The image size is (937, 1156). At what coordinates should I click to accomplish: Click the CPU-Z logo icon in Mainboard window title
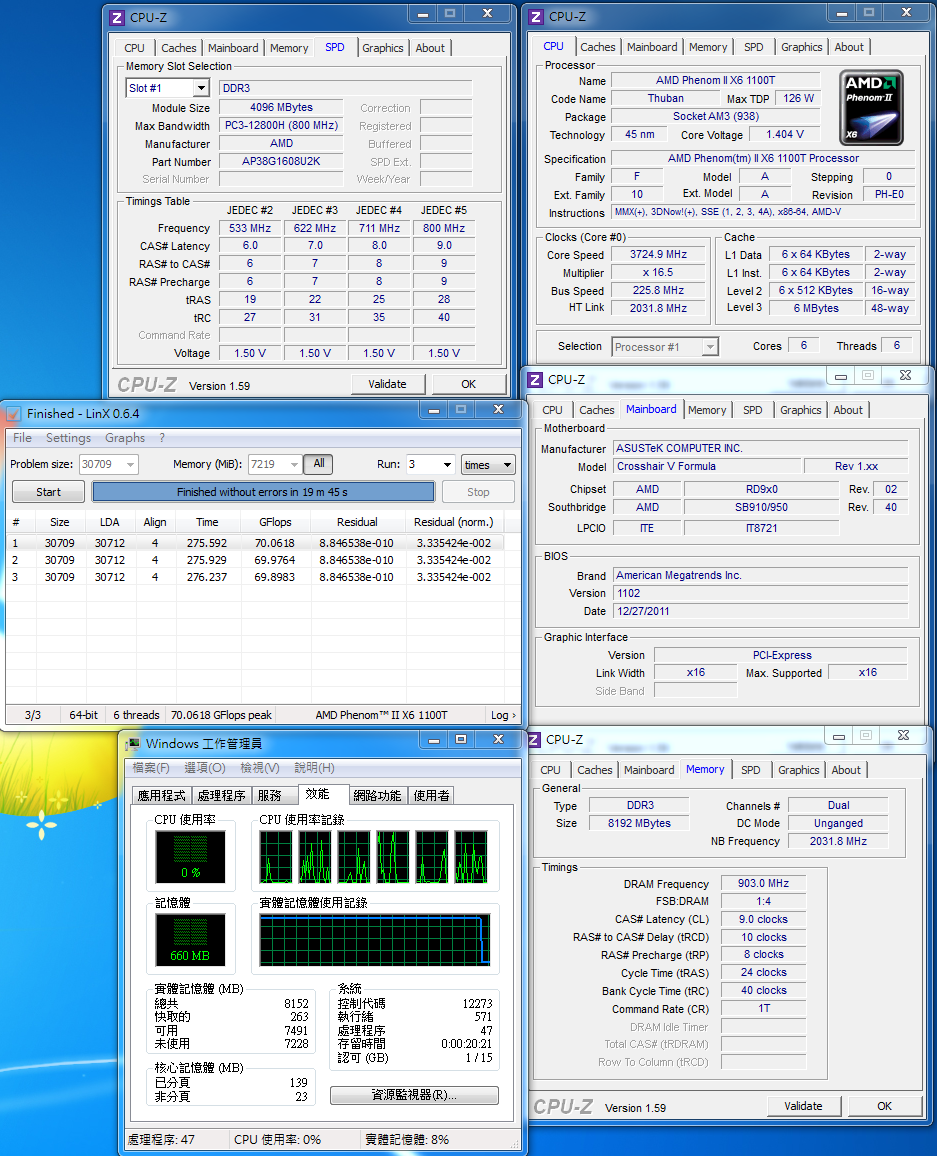click(x=535, y=380)
